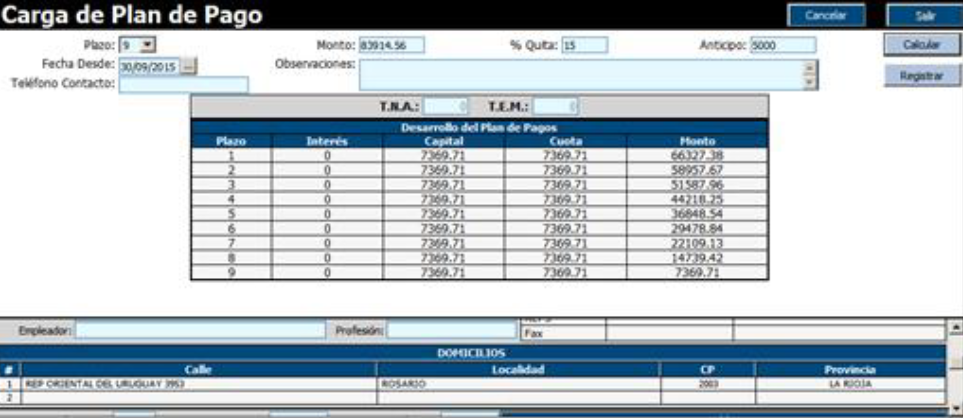This screenshot has width=963, height=418.
Task: Click the Salir button
Action: point(923,15)
